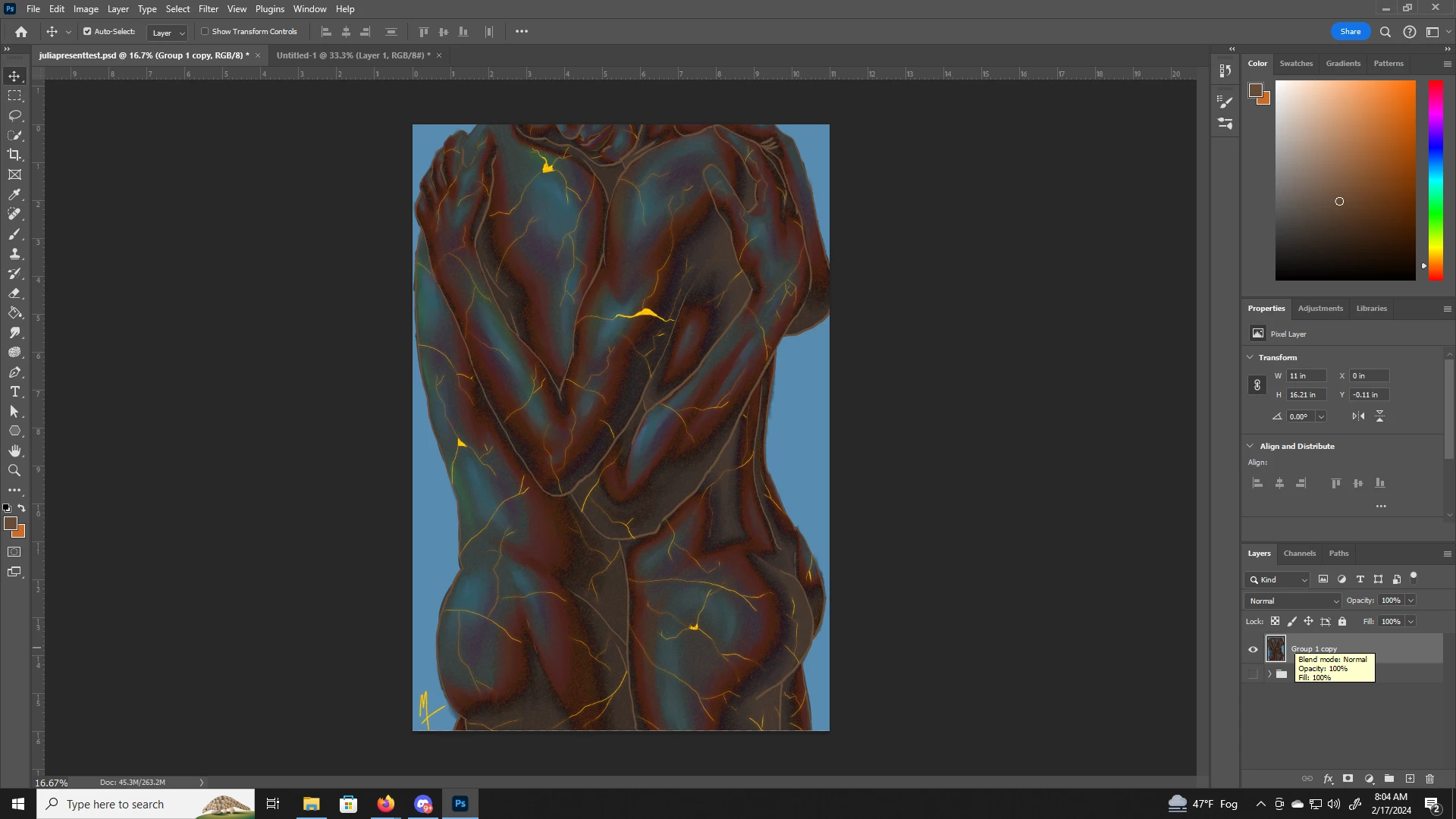Select the Eraser tool
1456x819 pixels.
[x=14, y=293]
